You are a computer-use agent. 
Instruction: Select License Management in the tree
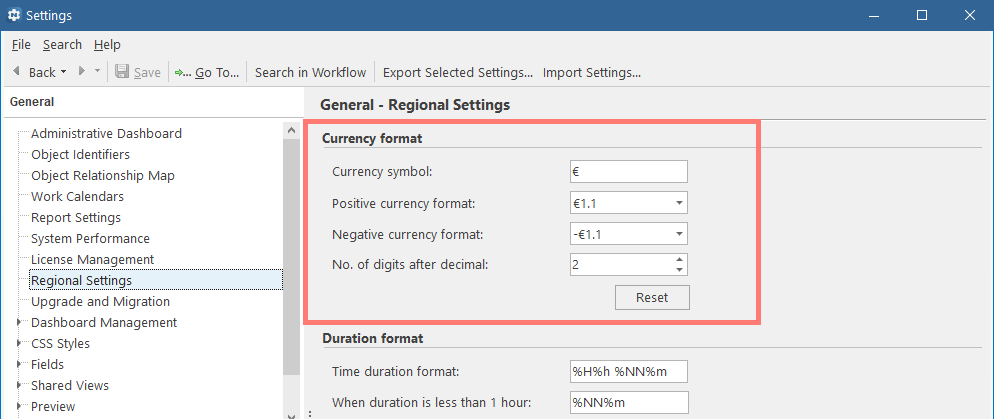(x=92, y=260)
